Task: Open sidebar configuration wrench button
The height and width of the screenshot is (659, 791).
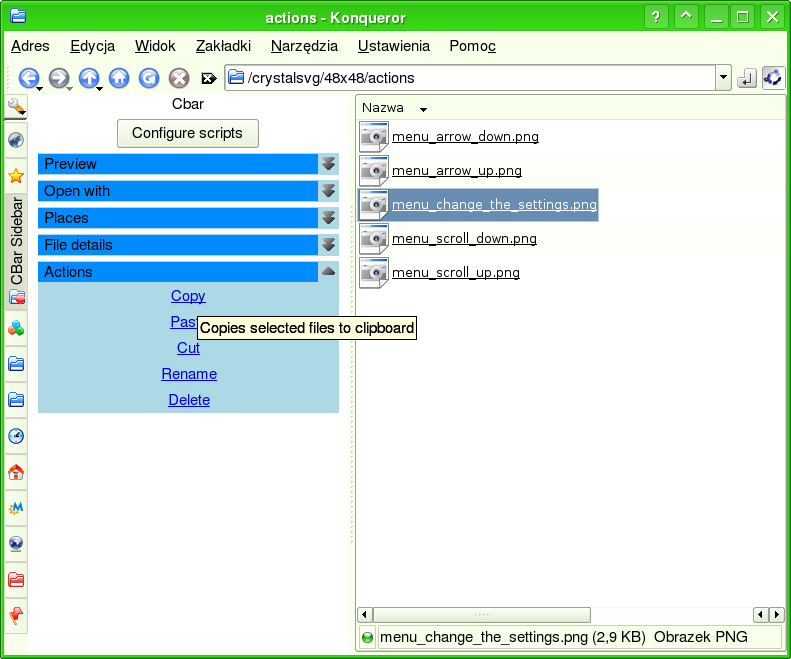Action: point(16,106)
